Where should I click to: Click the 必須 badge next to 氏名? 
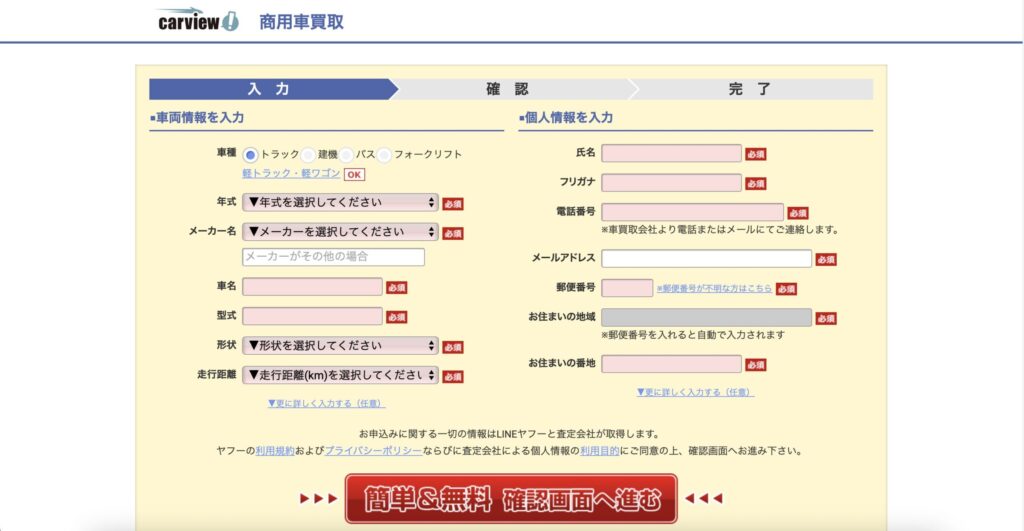coord(756,154)
